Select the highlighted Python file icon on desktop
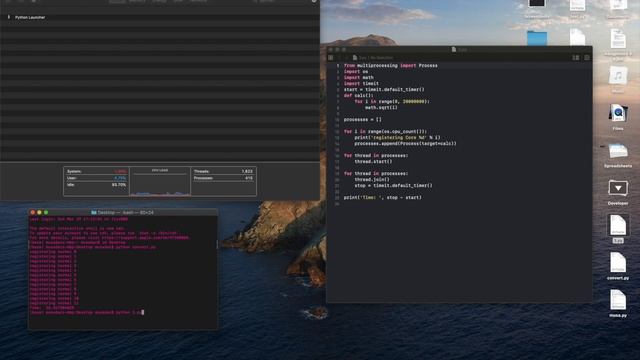 [x=618, y=225]
